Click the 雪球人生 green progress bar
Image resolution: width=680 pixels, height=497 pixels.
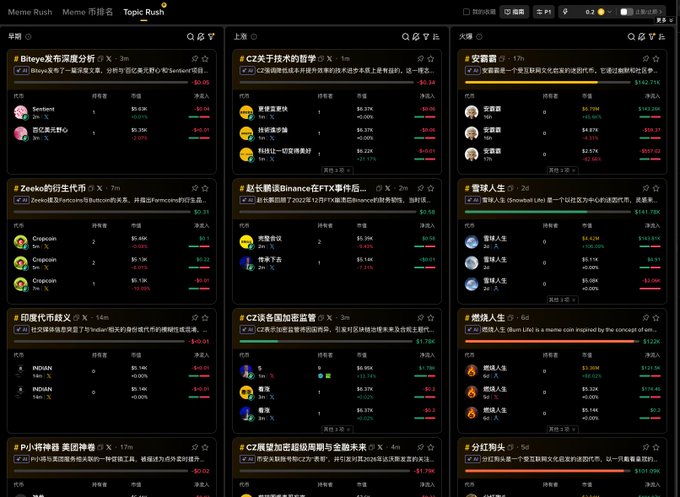(x=547, y=212)
